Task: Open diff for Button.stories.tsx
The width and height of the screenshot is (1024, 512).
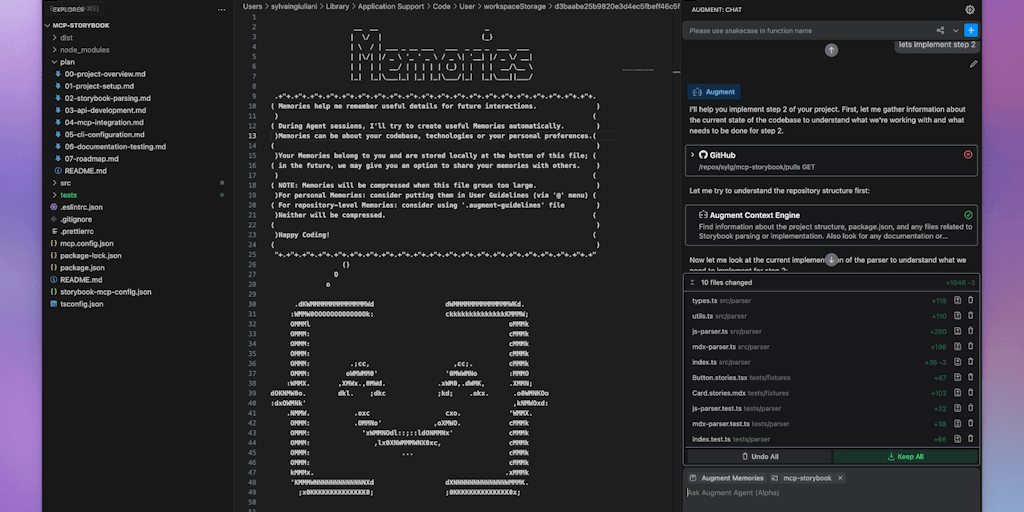Action: coord(957,377)
